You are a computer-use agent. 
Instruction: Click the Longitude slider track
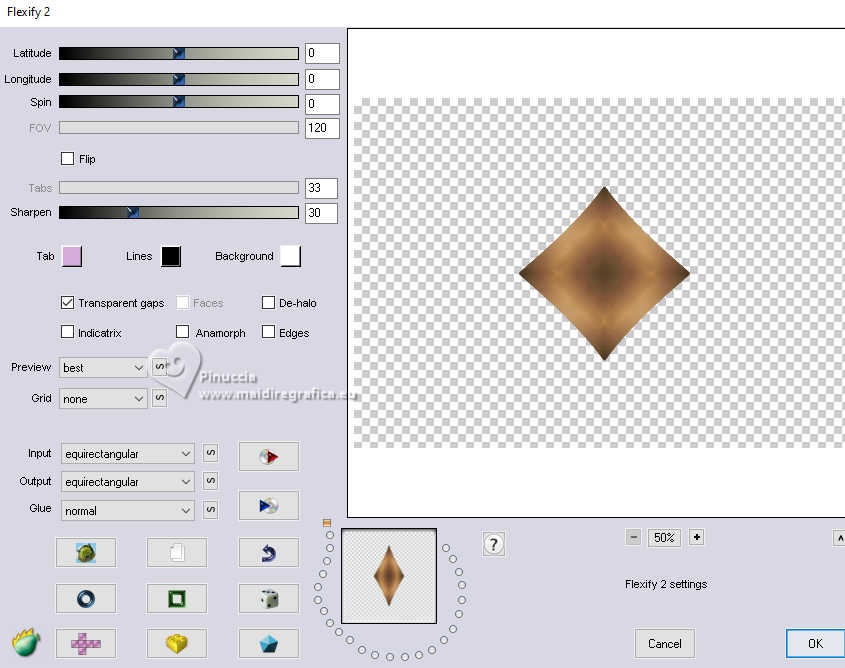(179, 79)
